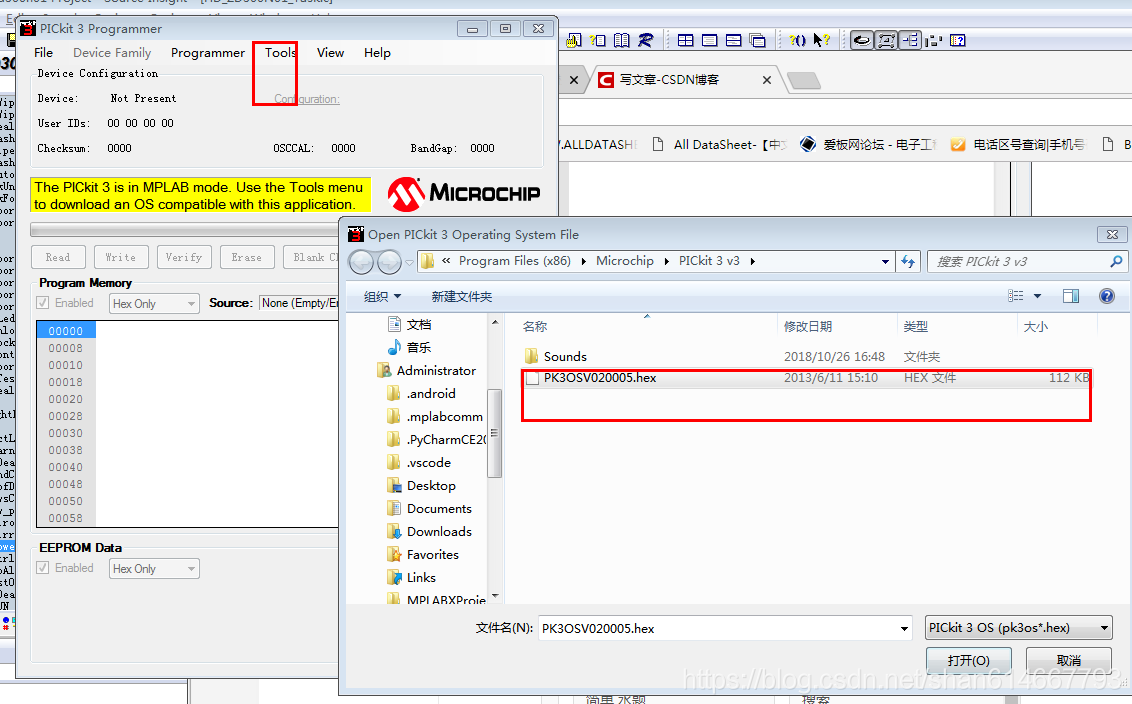Open the Programmer menu
Image resolution: width=1132 pixels, height=704 pixels.
pos(208,53)
